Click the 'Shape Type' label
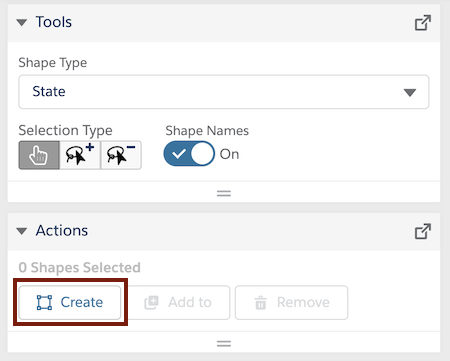450x361 pixels. point(53,63)
